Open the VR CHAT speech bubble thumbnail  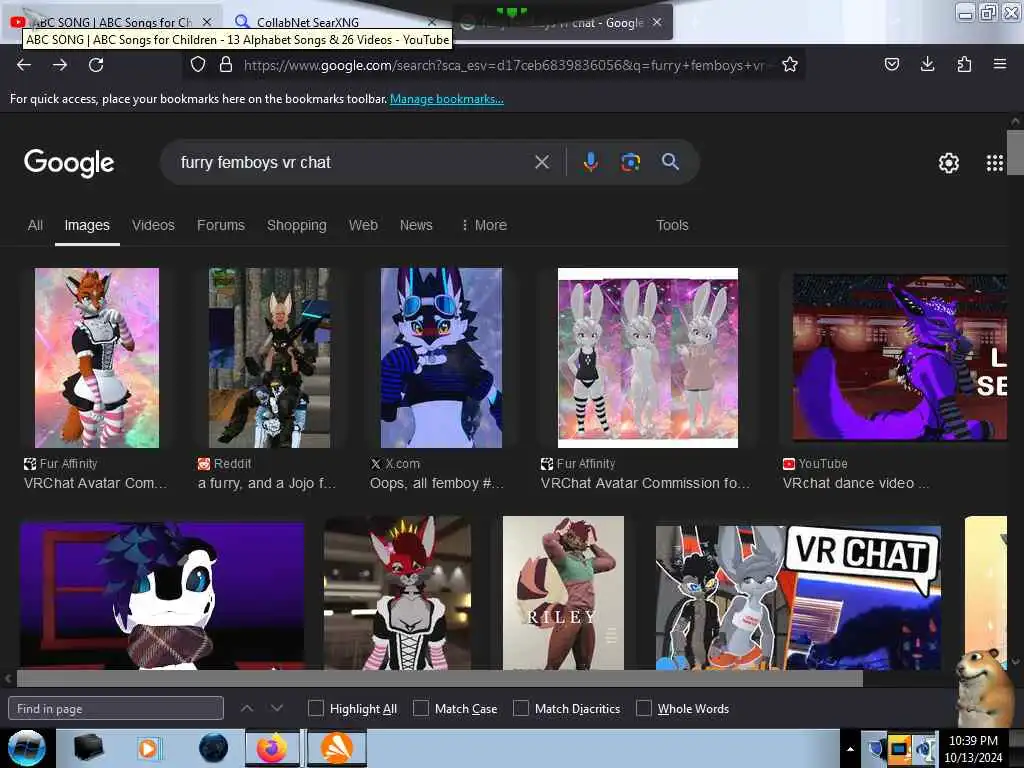pyautogui.click(x=798, y=598)
